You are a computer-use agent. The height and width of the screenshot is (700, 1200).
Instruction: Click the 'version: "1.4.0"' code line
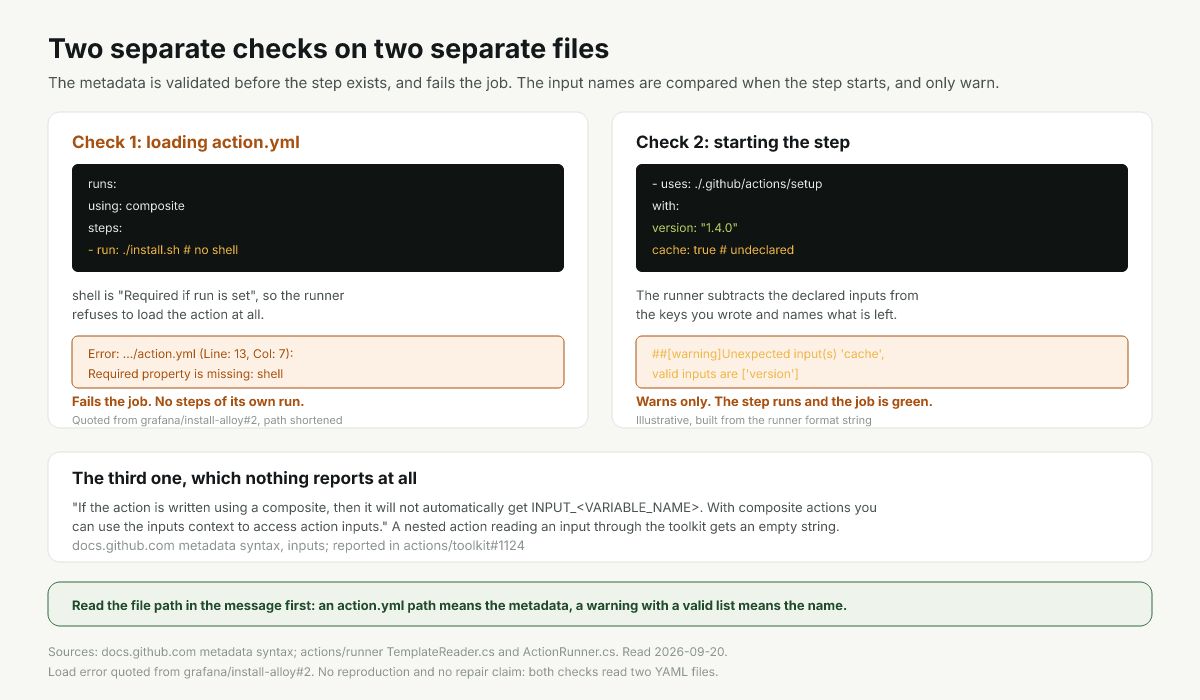tap(695, 228)
